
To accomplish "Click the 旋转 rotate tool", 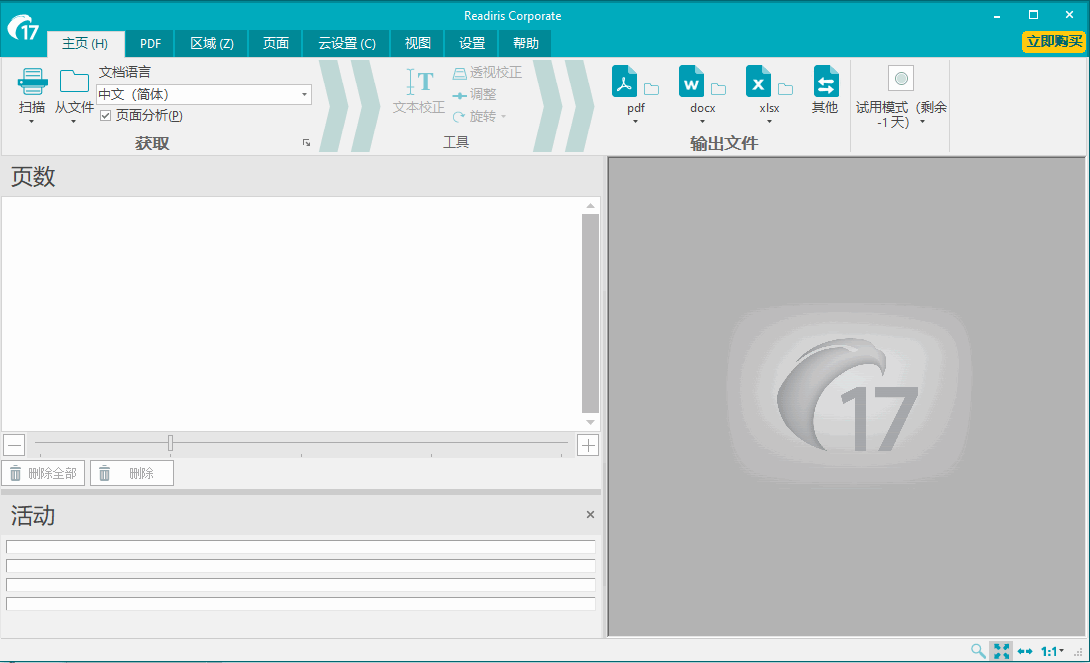I will (x=479, y=117).
